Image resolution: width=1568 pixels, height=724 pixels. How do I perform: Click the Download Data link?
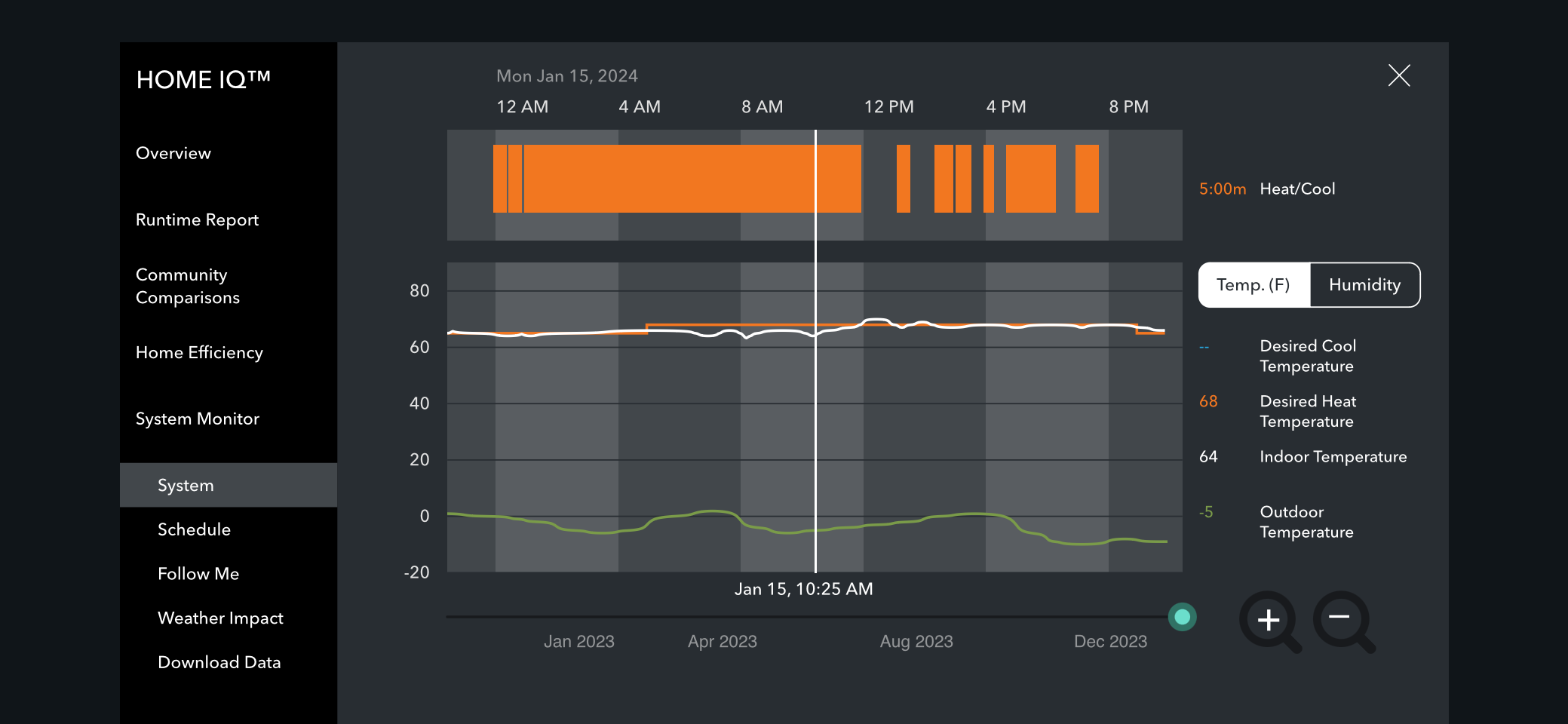219,662
